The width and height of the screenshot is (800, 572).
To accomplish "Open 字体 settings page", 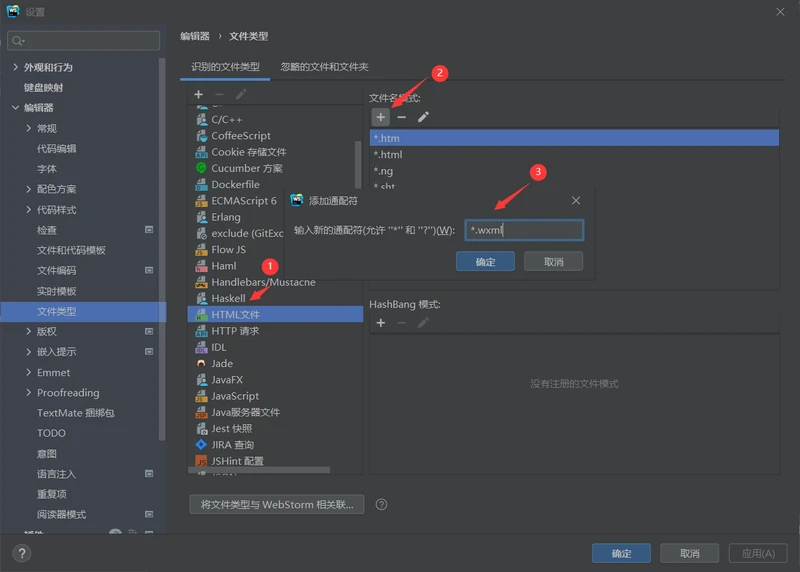I will click(47, 169).
